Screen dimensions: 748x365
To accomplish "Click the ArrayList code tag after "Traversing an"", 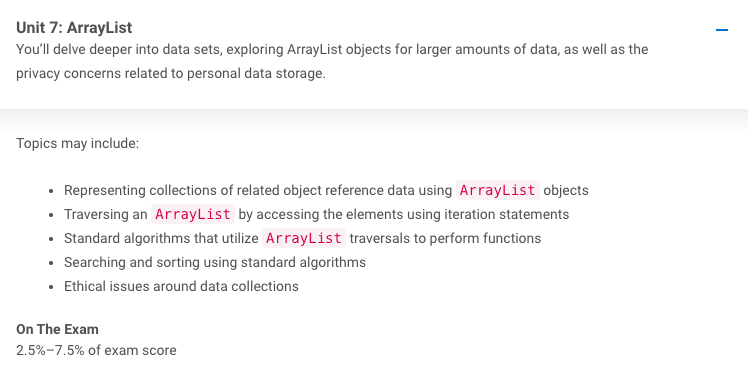I will (x=193, y=214).
